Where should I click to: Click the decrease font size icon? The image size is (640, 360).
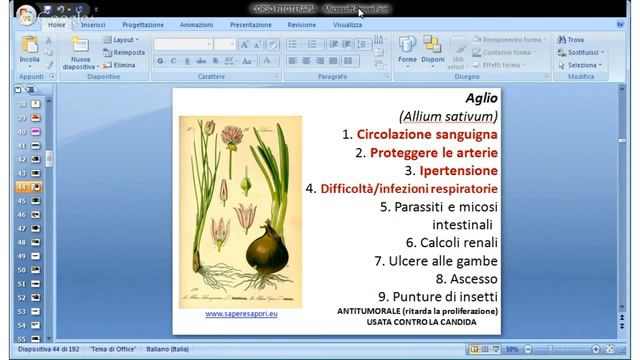click(258, 44)
